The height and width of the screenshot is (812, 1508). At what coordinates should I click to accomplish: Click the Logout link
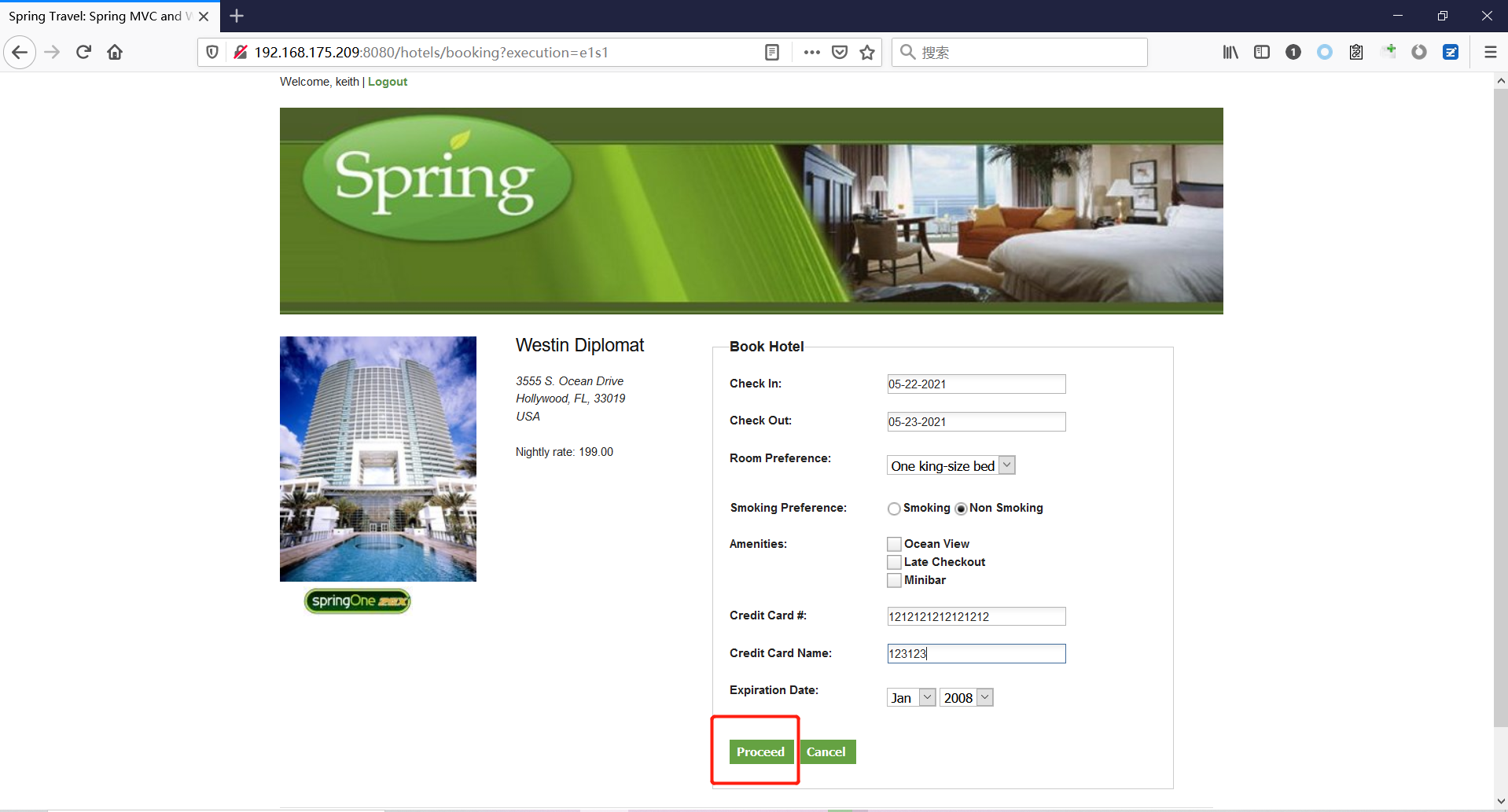click(x=388, y=82)
